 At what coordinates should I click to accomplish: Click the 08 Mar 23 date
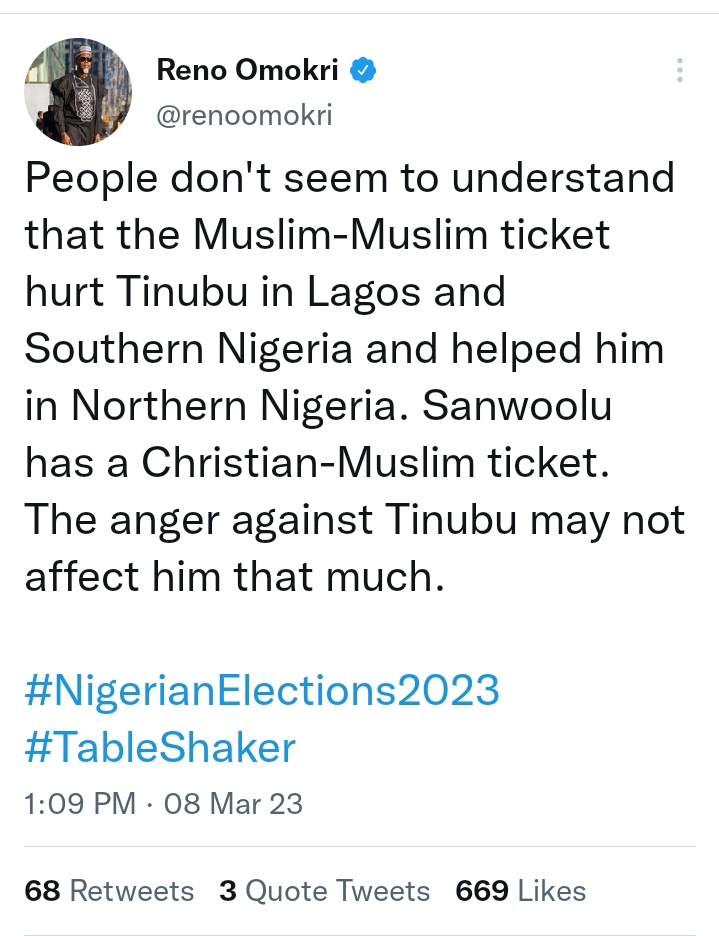233,803
